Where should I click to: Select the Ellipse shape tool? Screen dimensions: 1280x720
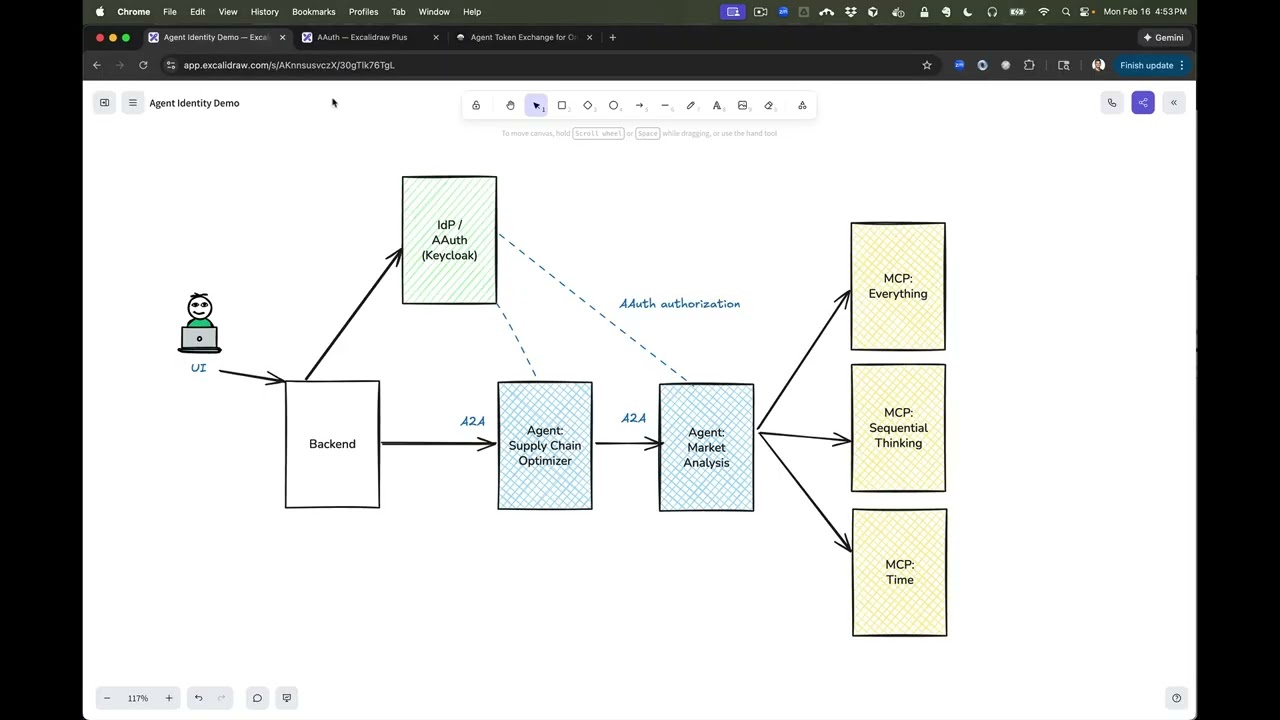[614, 105]
